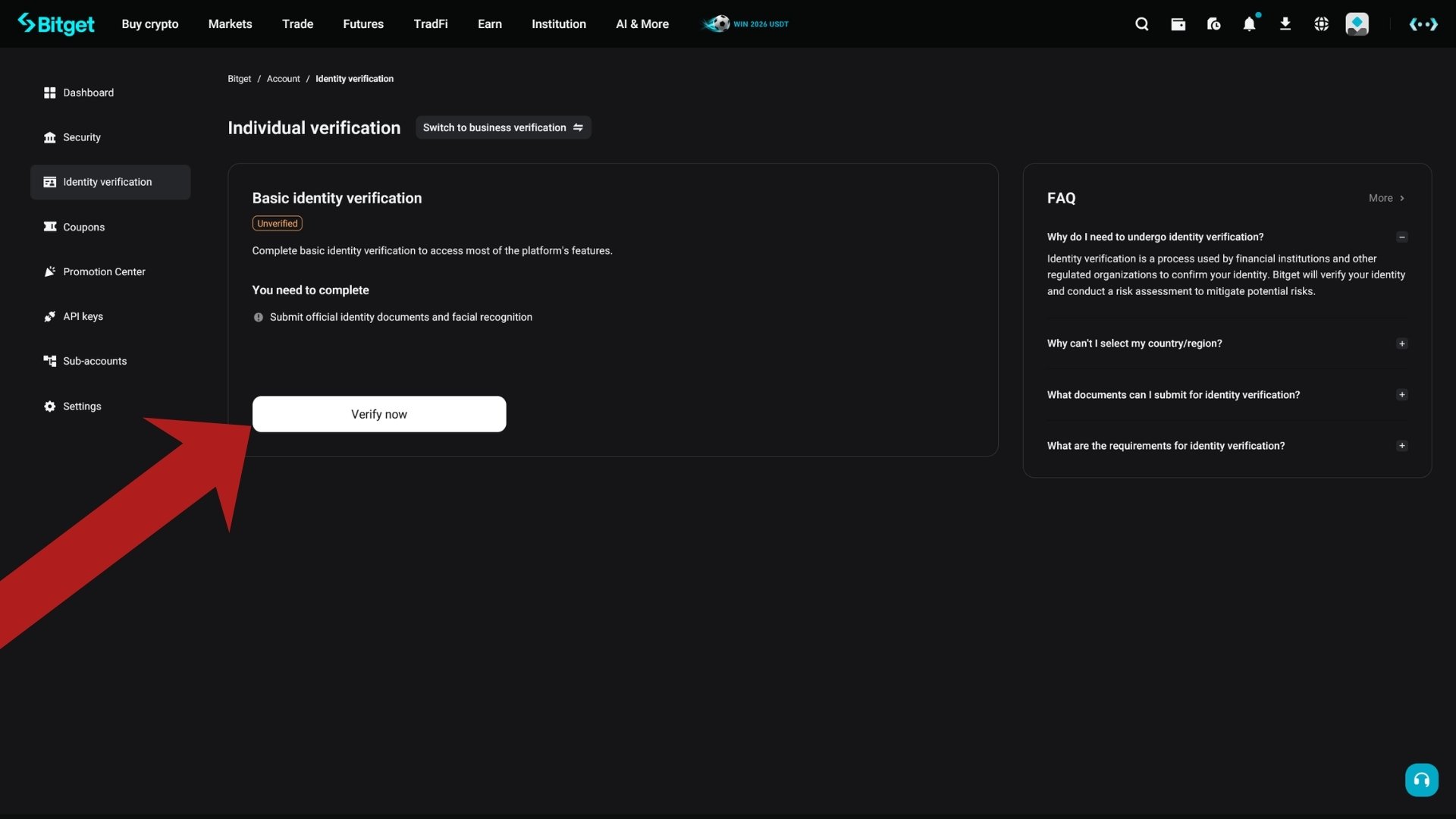The height and width of the screenshot is (819, 1456).
Task: Open the orders history icon
Action: 1213,24
